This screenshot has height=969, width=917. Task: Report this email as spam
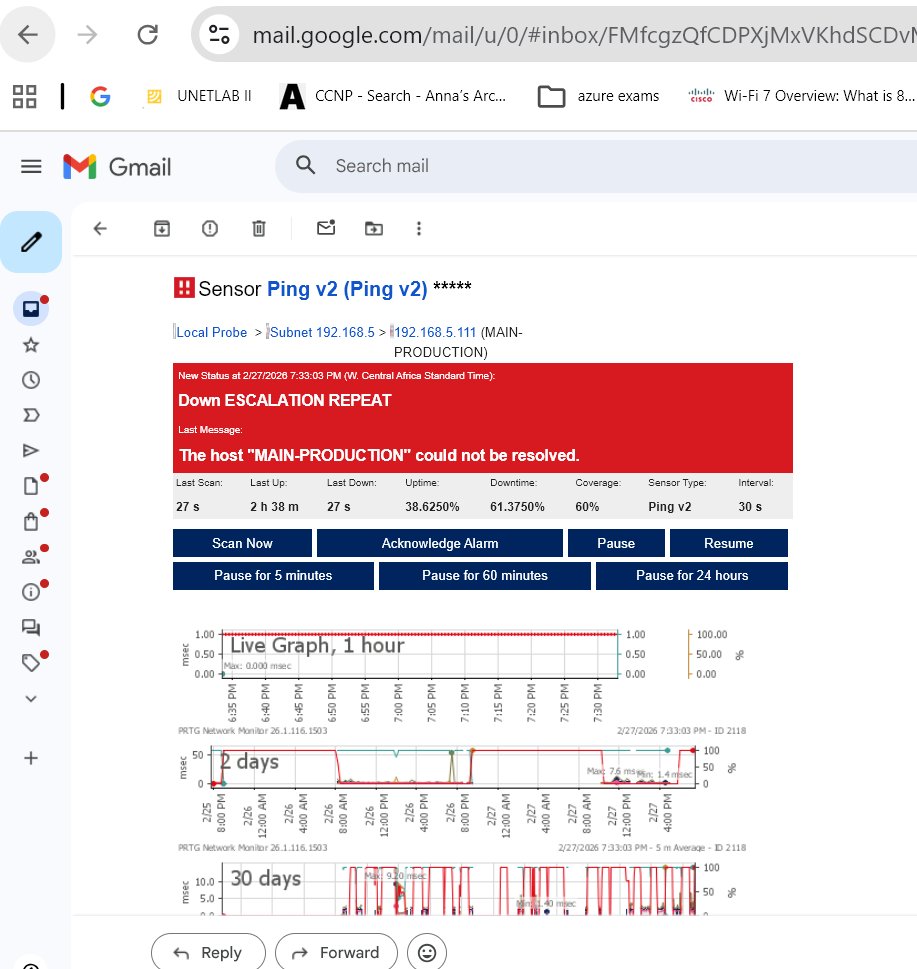[x=210, y=229]
